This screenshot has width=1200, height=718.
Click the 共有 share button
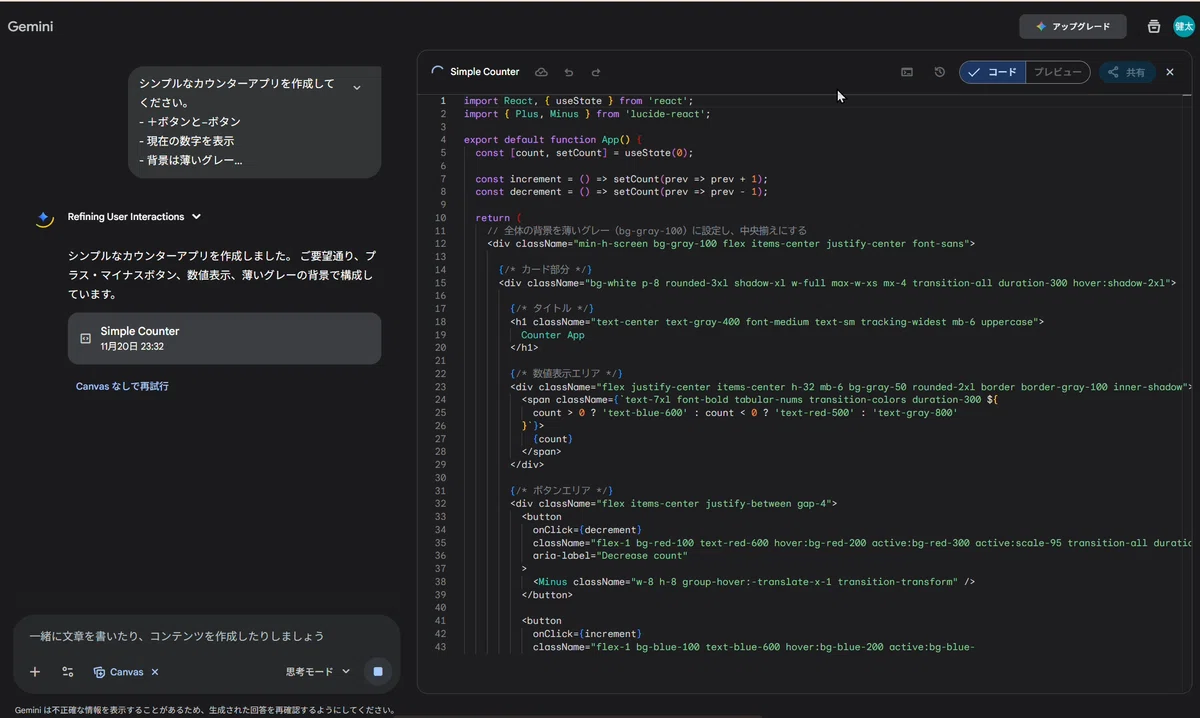(x=1127, y=72)
